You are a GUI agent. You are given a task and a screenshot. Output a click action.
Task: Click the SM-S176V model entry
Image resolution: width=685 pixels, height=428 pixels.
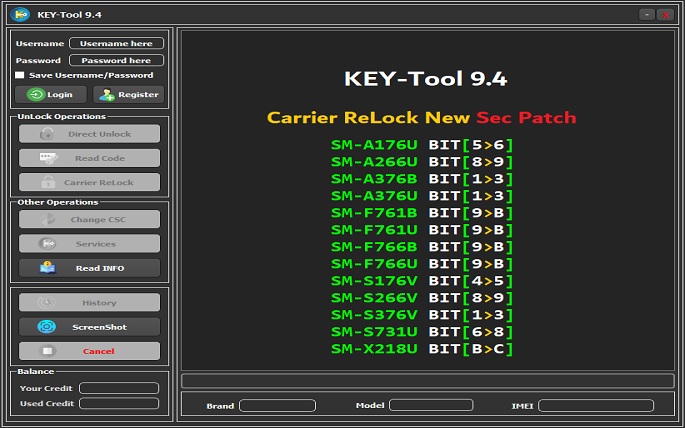pyautogui.click(x=374, y=281)
